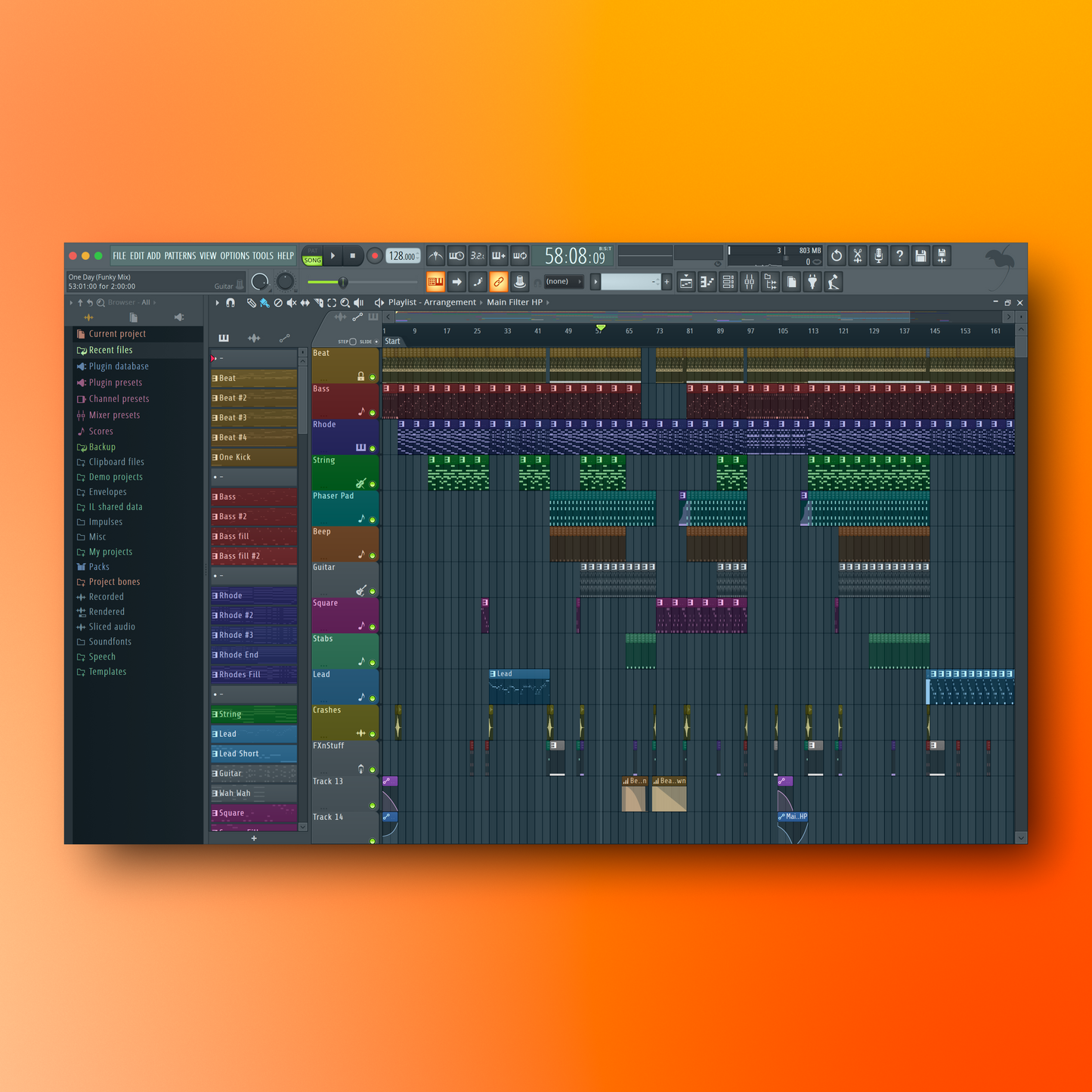The image size is (1092, 1092).
Task: Toggle the countdown before recording icon
Action: pyautogui.click(x=478, y=256)
